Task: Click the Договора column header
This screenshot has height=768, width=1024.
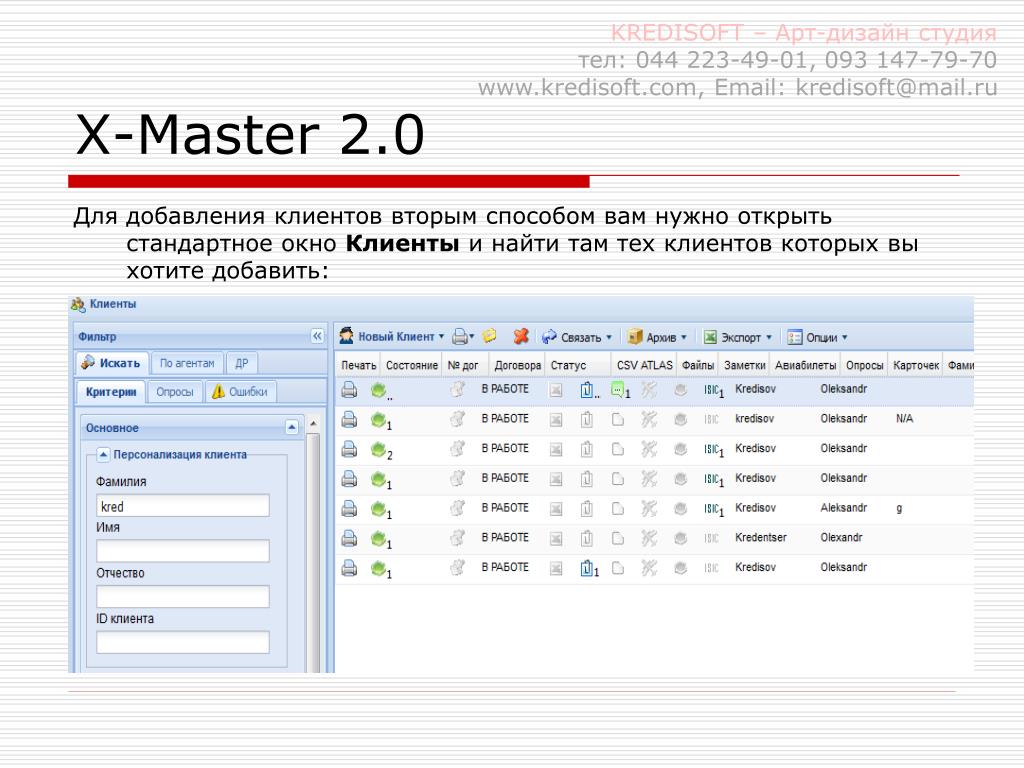Action: pos(517,366)
